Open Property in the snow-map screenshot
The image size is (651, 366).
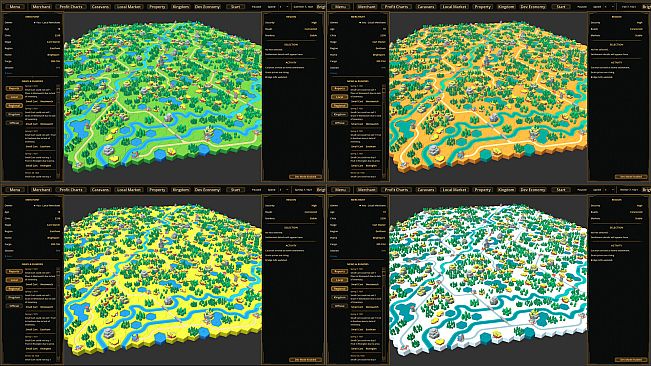(x=482, y=190)
